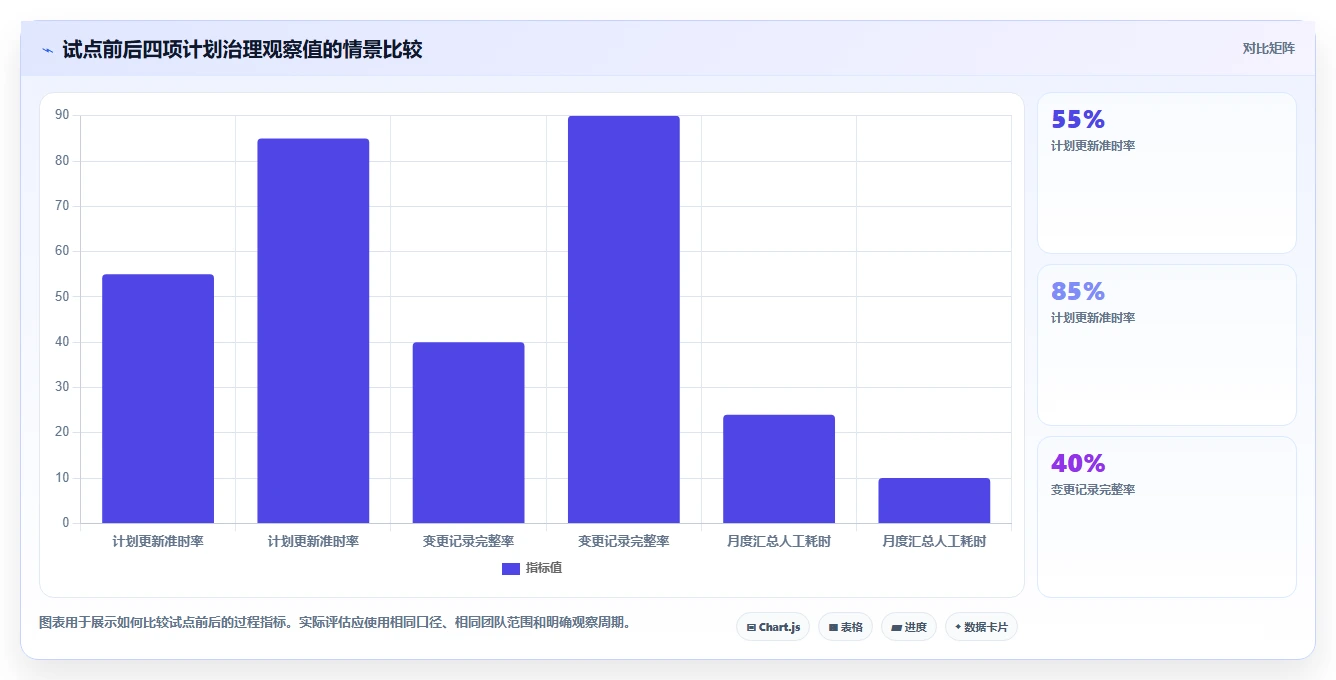Click 计划更新准时率 caption under the 55% figure
The image size is (1336, 680).
click(1093, 146)
